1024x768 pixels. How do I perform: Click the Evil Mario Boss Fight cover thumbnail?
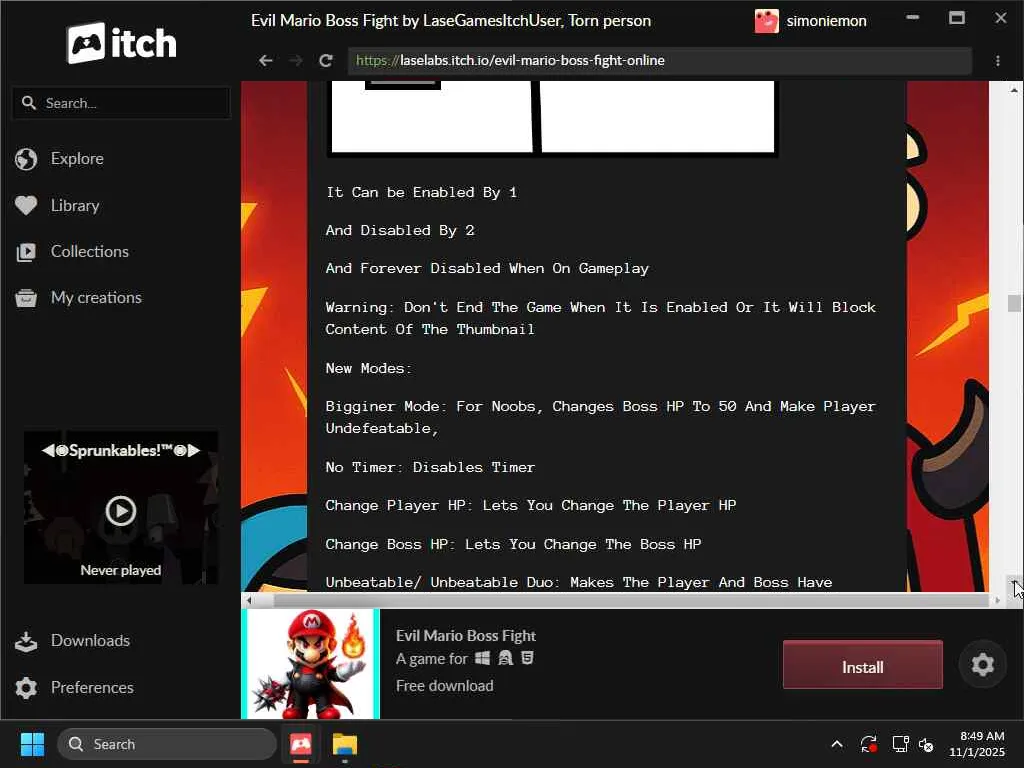tap(310, 664)
